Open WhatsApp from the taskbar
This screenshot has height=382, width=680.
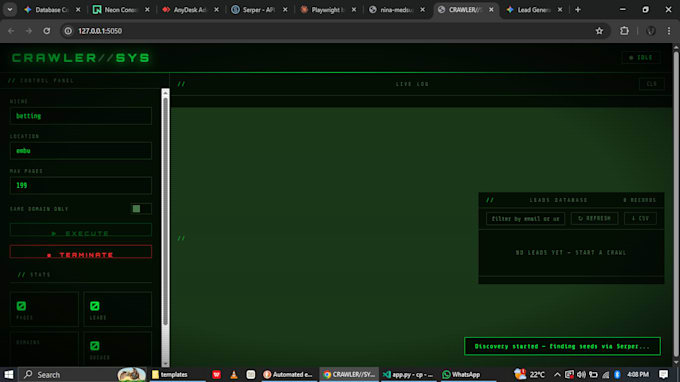tap(461, 374)
